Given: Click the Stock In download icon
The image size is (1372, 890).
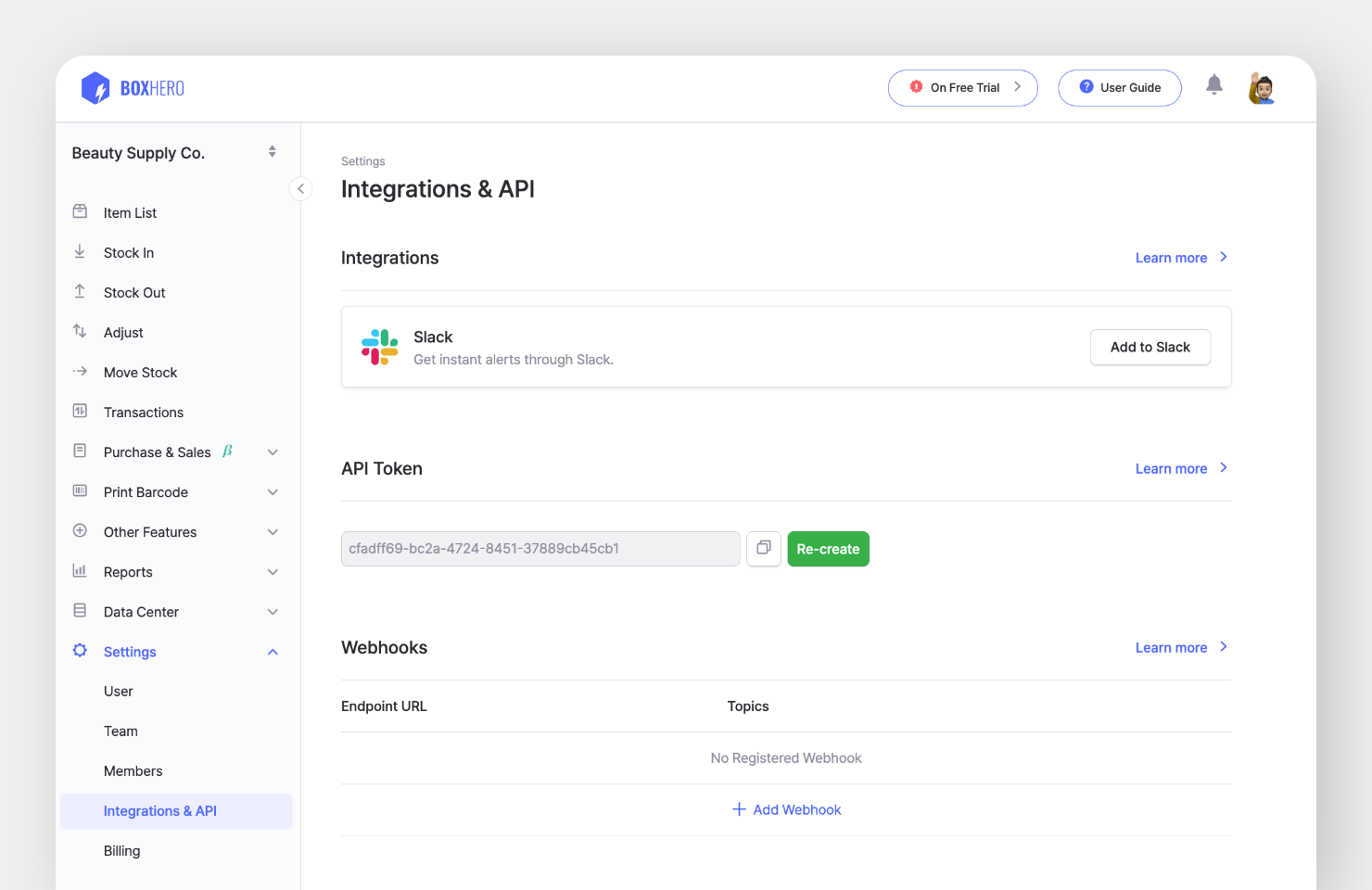Looking at the screenshot, I should pos(80,252).
